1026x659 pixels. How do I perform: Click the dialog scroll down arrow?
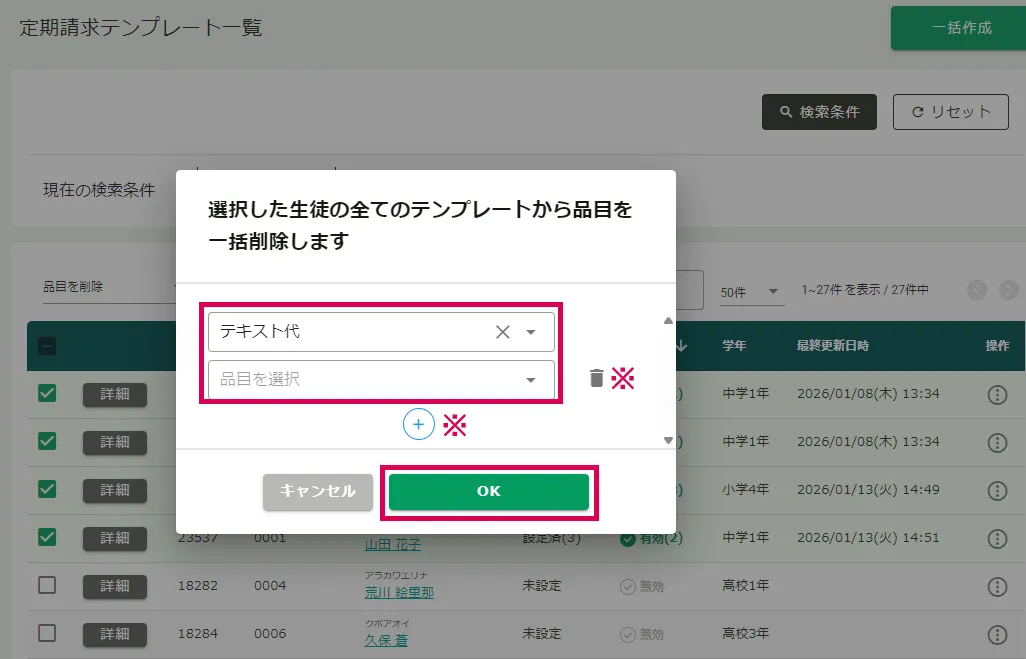tap(668, 440)
